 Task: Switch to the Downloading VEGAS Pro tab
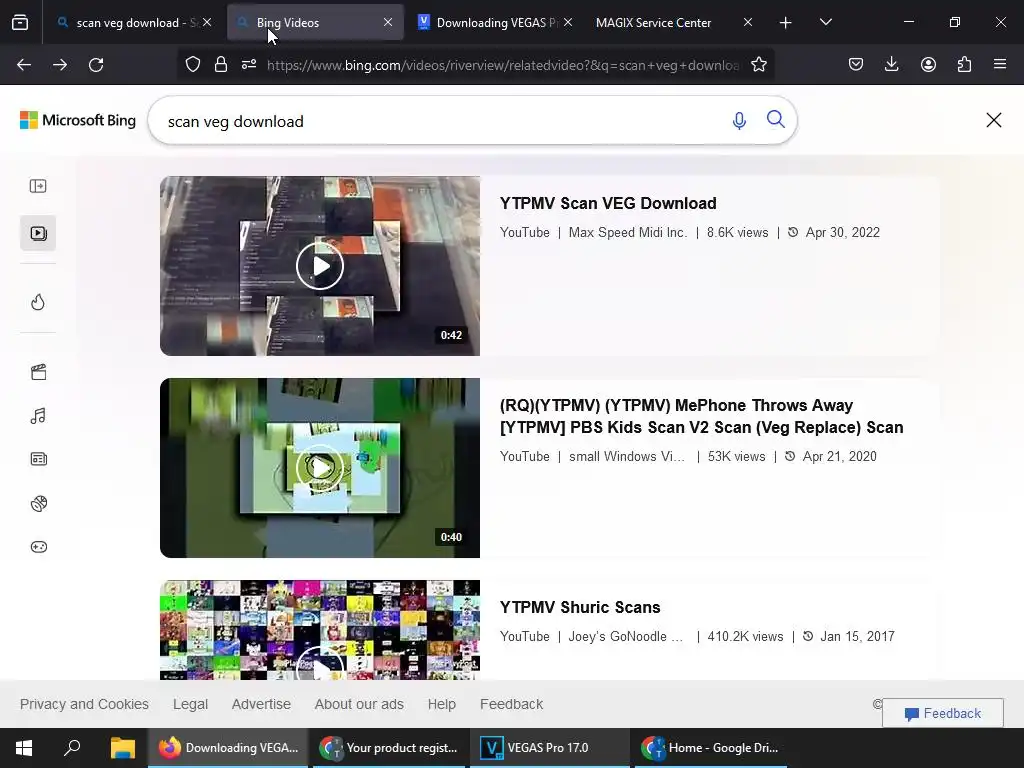click(x=495, y=23)
